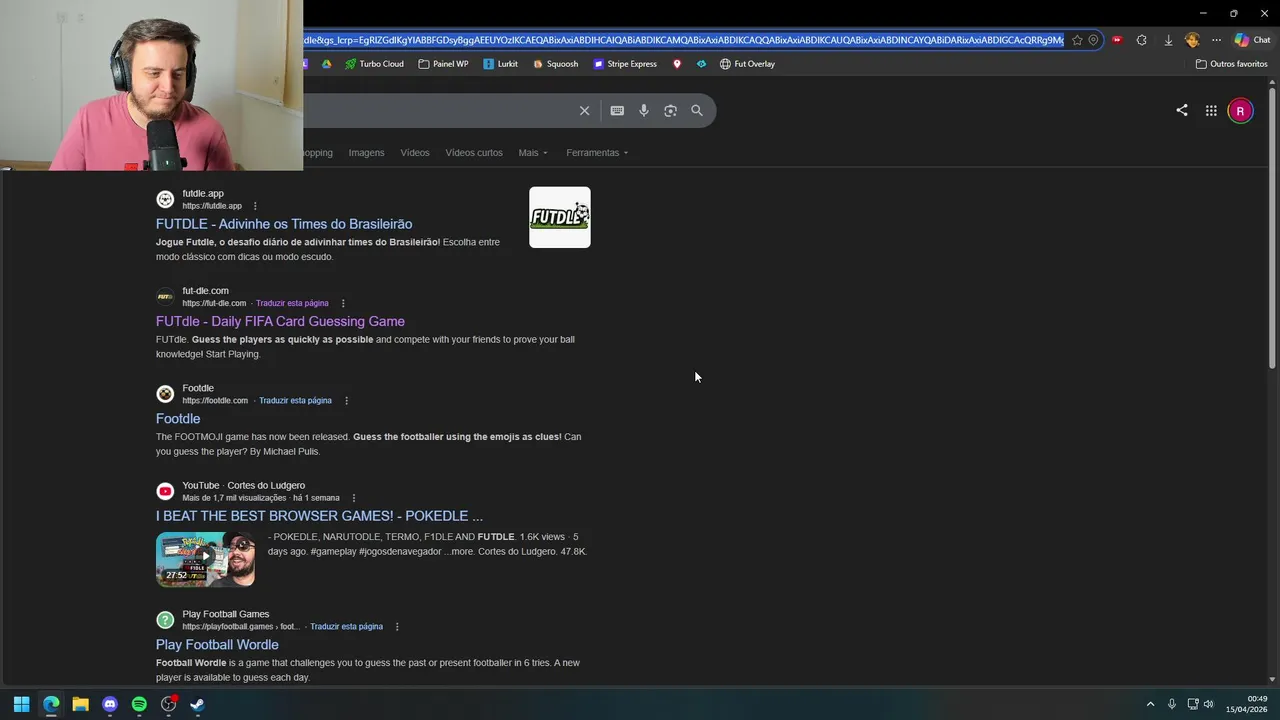
Task: Click Traduzir esta página for playfootball.games
Action: (x=346, y=626)
